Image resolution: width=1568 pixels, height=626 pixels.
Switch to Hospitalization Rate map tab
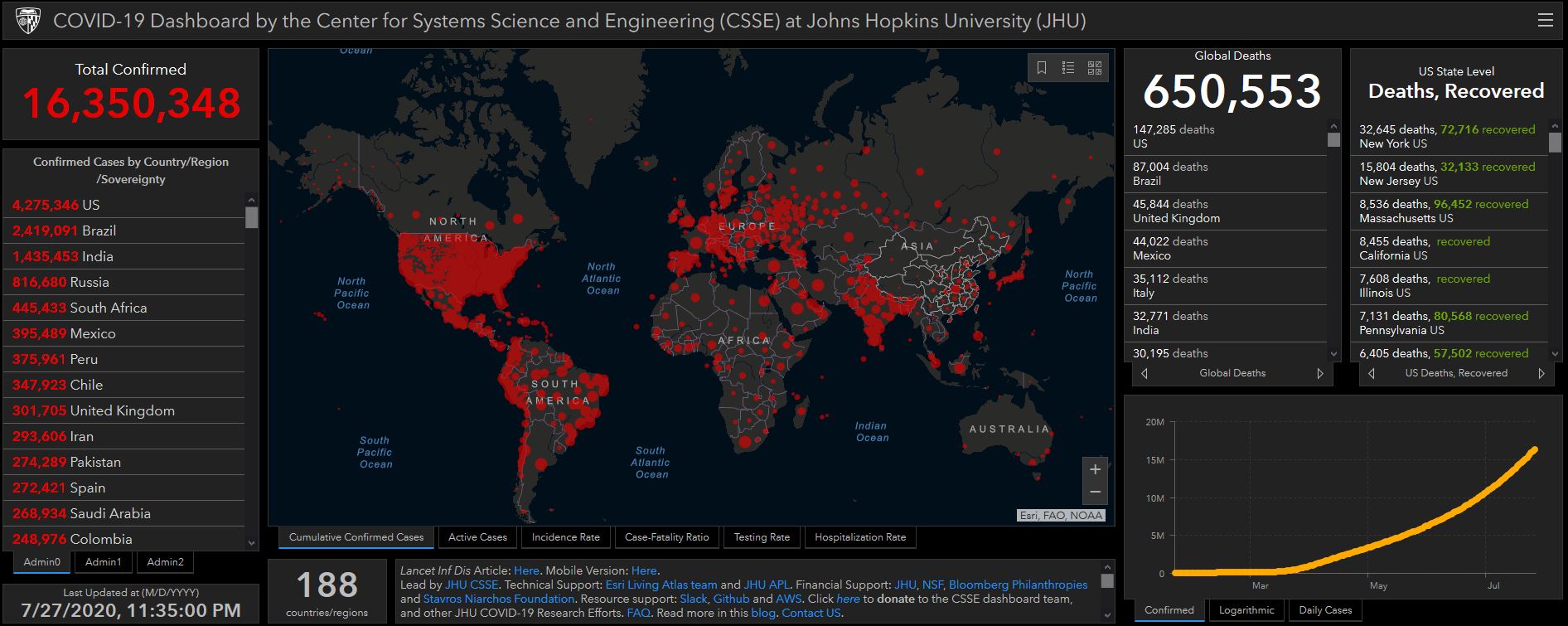[x=860, y=537]
